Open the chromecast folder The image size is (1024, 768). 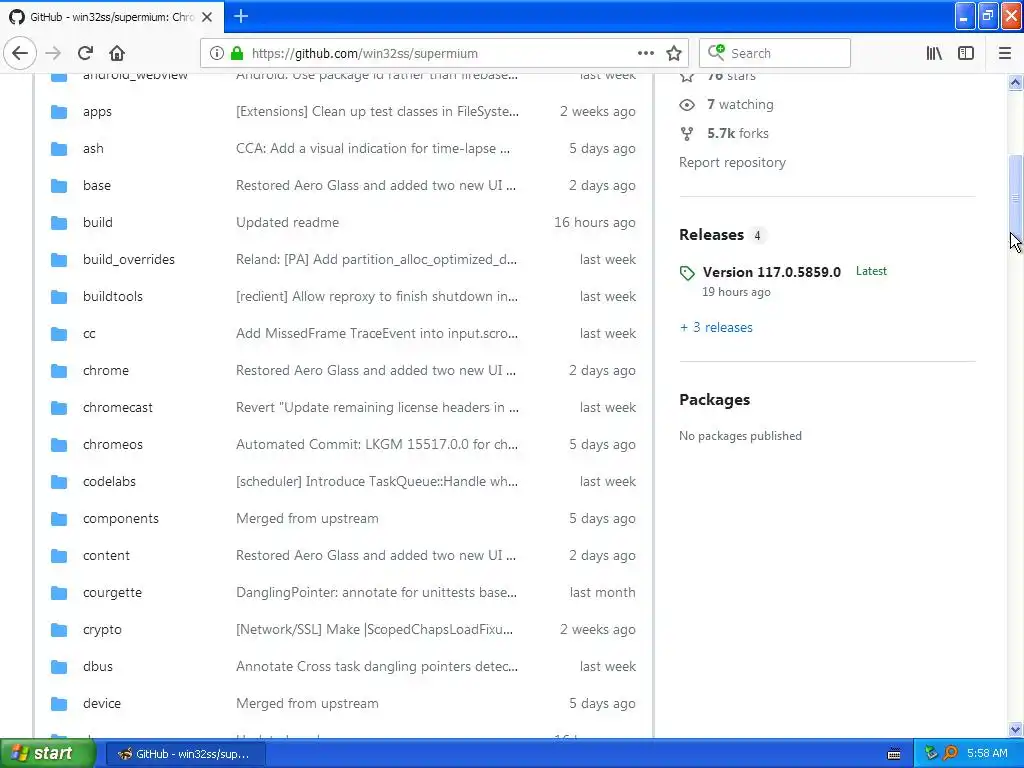click(x=118, y=408)
